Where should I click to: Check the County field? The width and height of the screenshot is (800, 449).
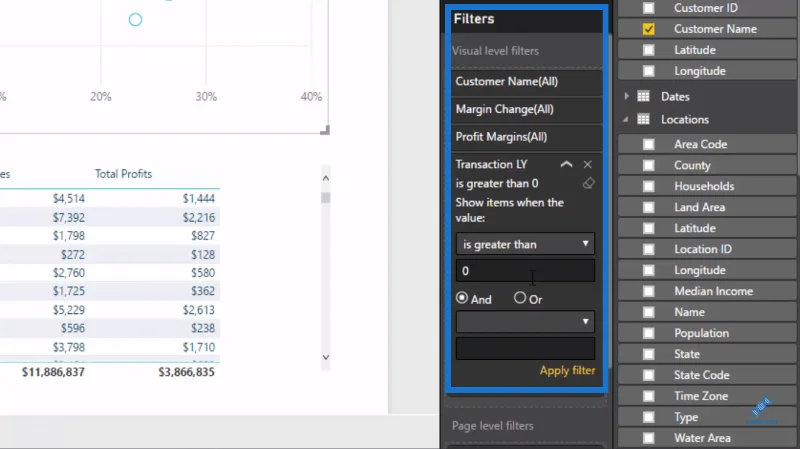point(648,165)
